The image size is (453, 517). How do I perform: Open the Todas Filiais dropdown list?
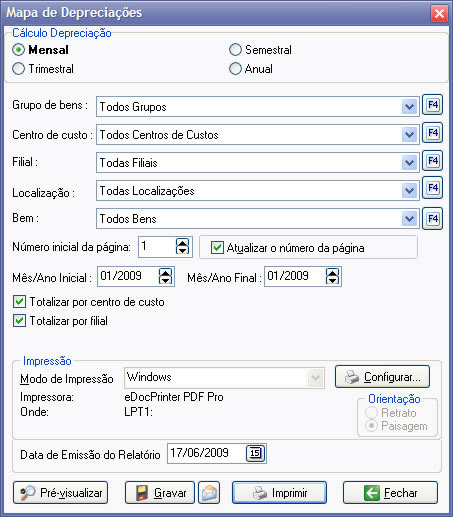click(x=410, y=163)
